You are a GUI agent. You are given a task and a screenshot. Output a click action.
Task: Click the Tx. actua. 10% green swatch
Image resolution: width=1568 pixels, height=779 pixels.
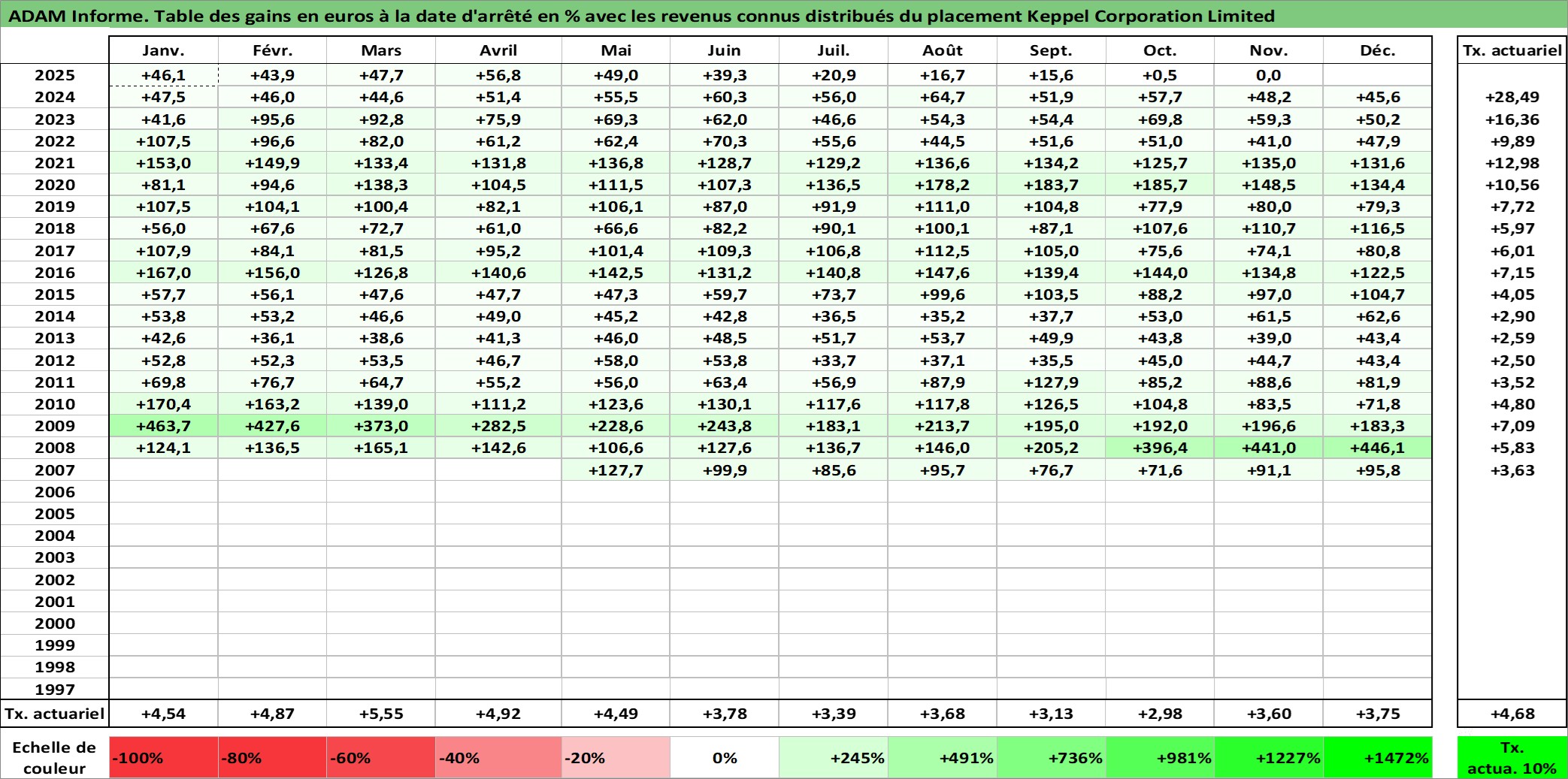(x=1512, y=757)
